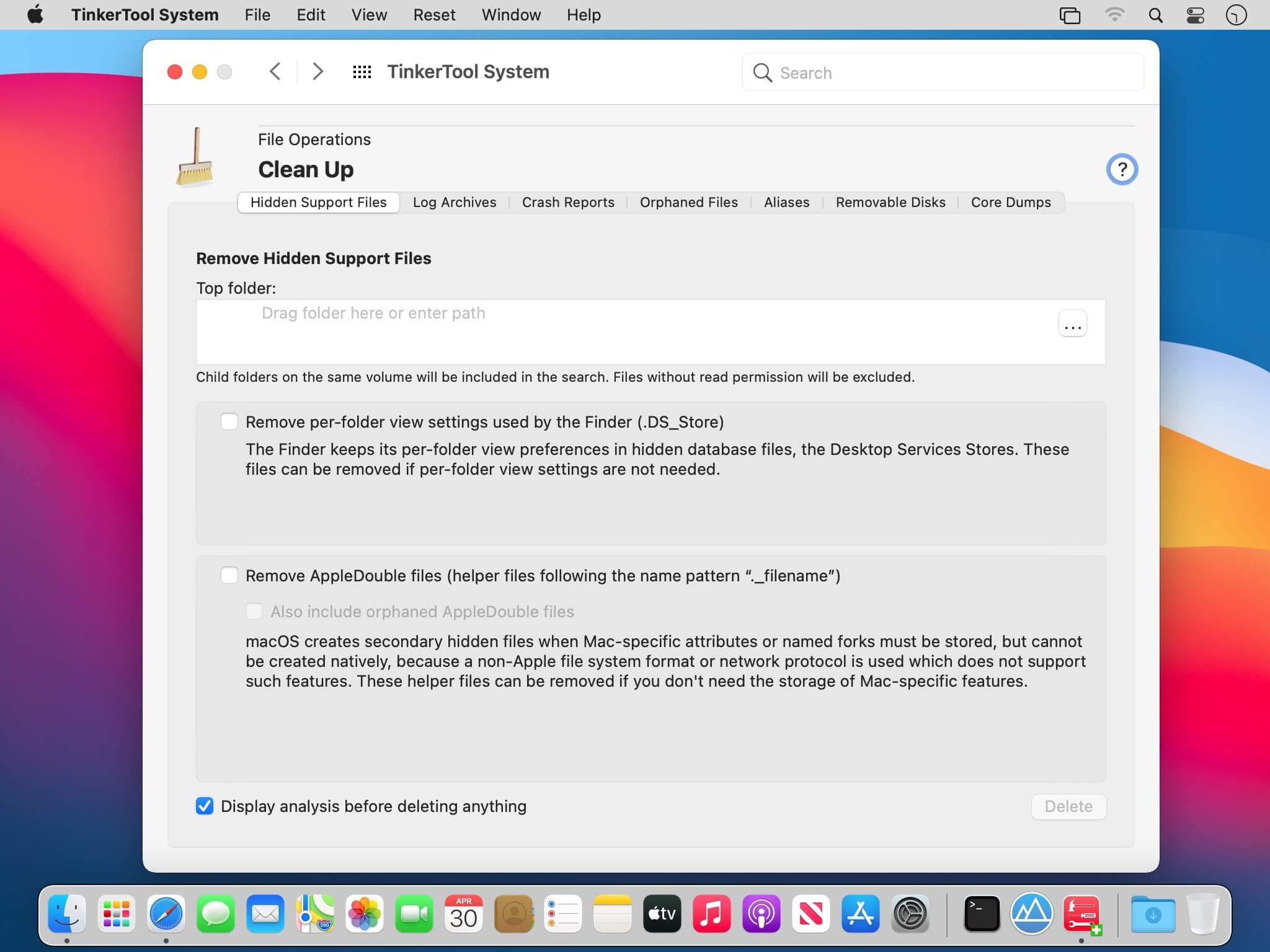Switch to the Removable Disks tab

(x=890, y=203)
